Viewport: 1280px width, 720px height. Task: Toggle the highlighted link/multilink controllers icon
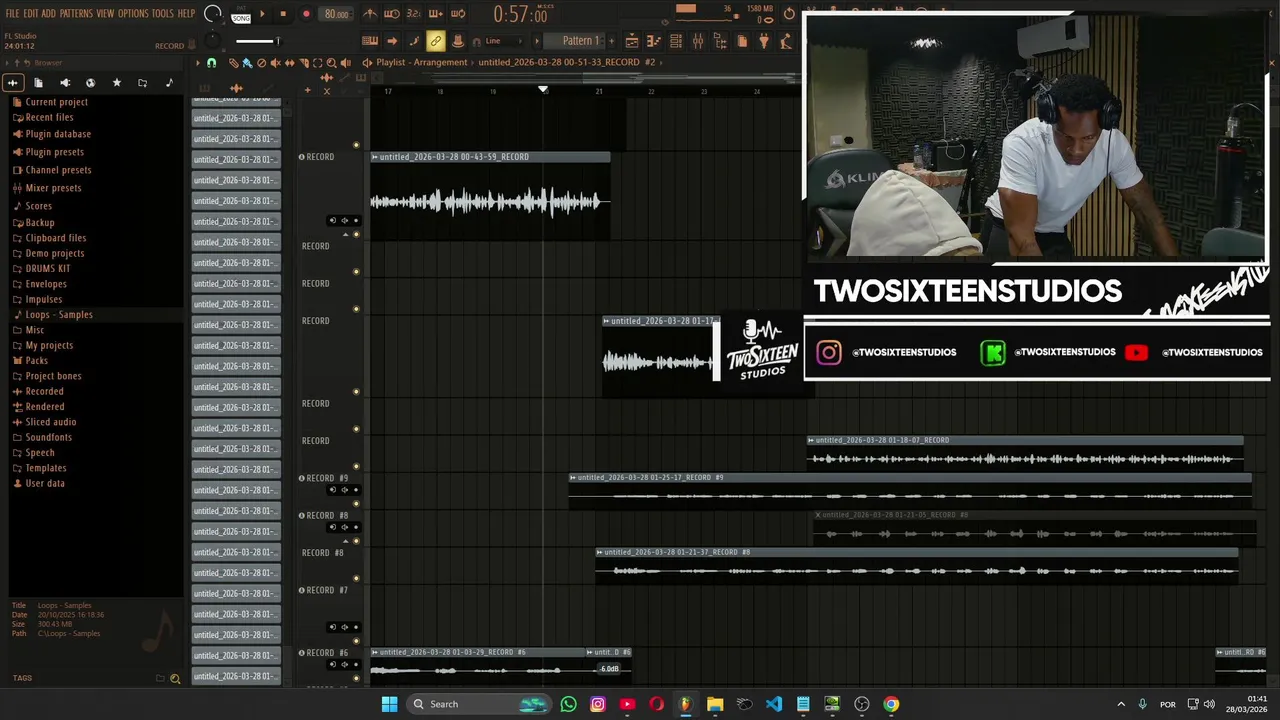(x=436, y=41)
